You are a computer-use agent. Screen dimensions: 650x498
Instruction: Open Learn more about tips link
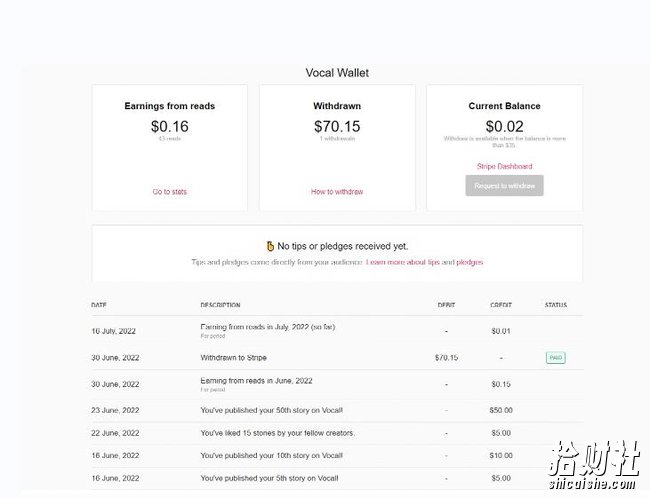(x=403, y=262)
